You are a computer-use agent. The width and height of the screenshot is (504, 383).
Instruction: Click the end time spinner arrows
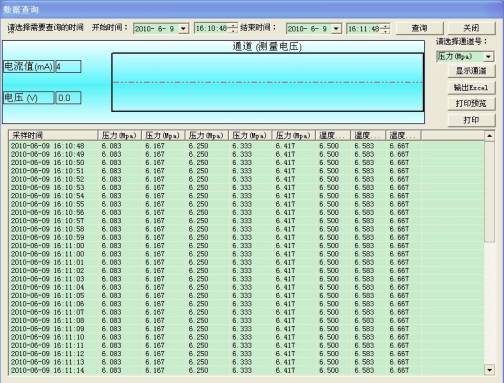click(386, 29)
